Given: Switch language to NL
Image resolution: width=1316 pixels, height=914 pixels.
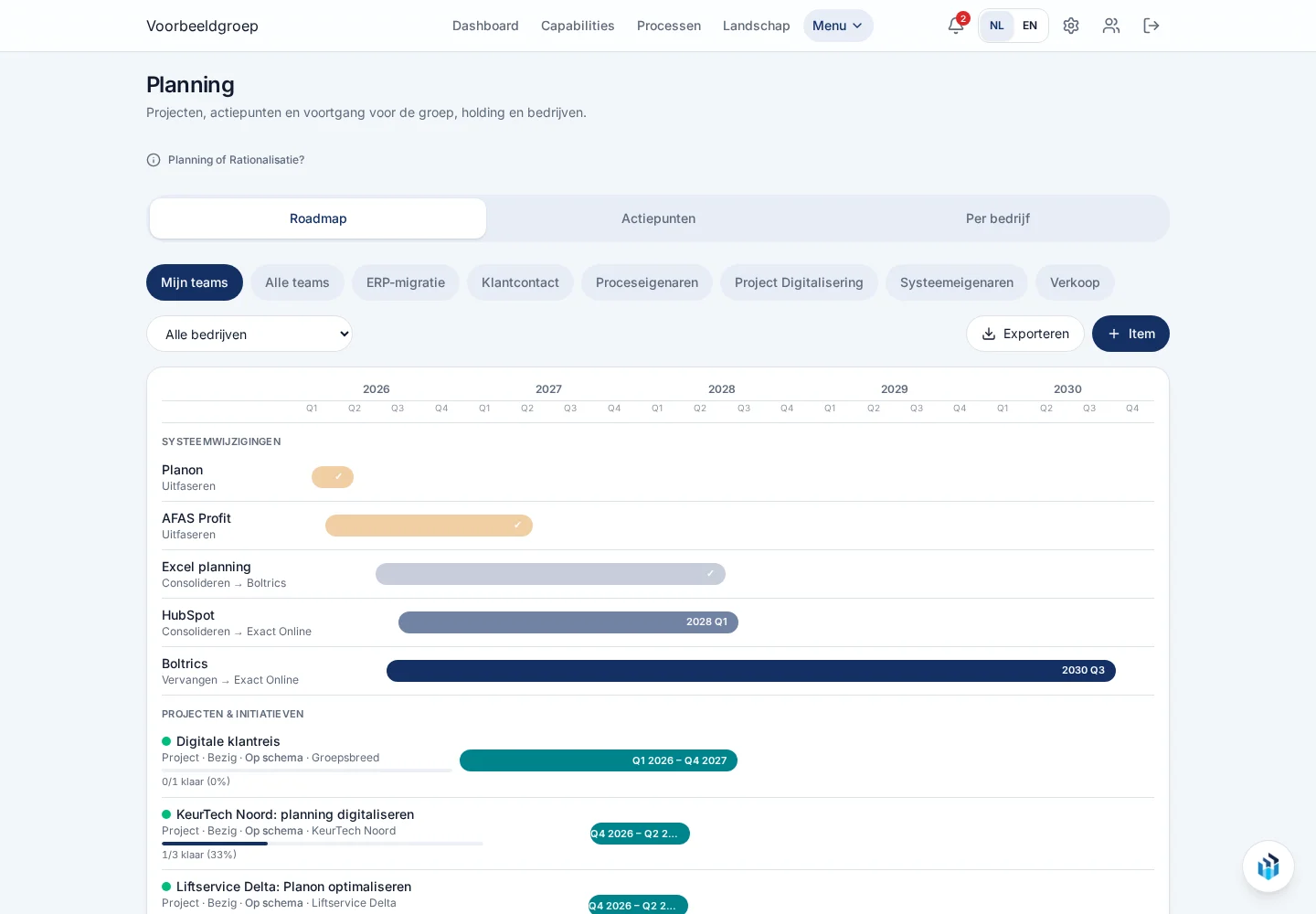Looking at the screenshot, I should pyautogui.click(x=997, y=26).
